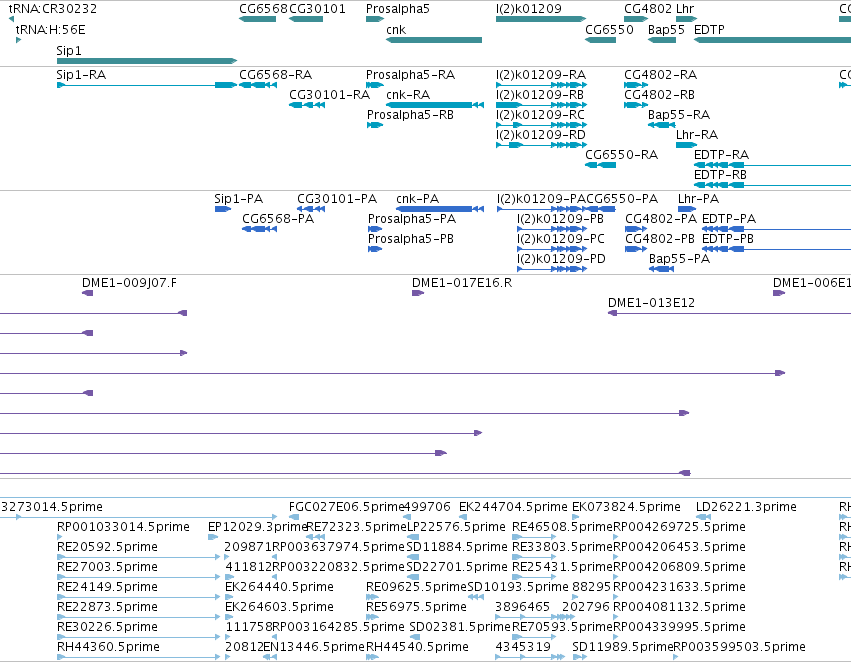Click the tRNA:H:56E gene label
Screen dimensions: 851x662
point(50,29)
